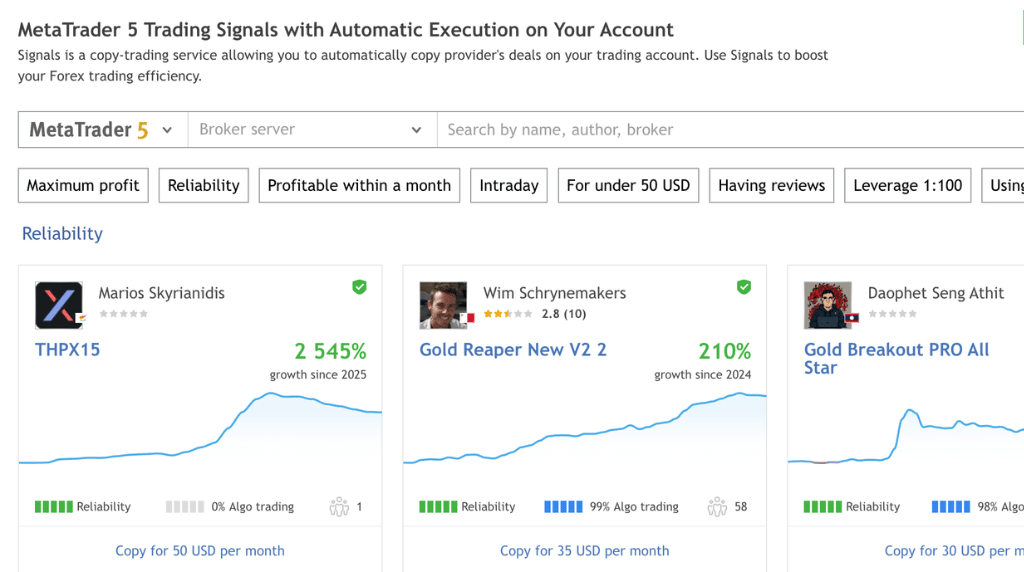Click Marios Skyrianidis avatar logo
This screenshot has height=572, width=1024.
pos(59,305)
